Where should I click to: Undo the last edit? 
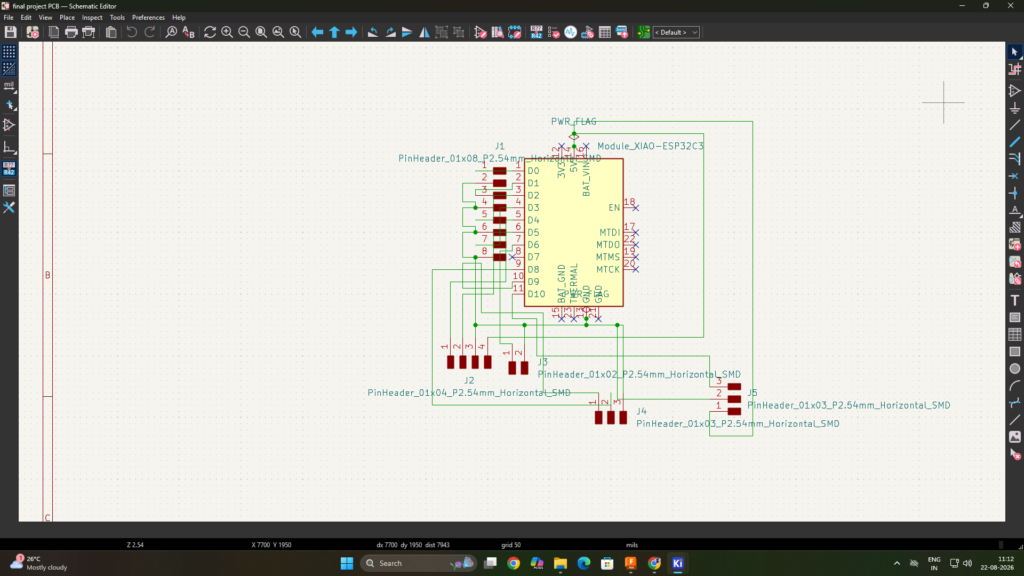coord(132,32)
